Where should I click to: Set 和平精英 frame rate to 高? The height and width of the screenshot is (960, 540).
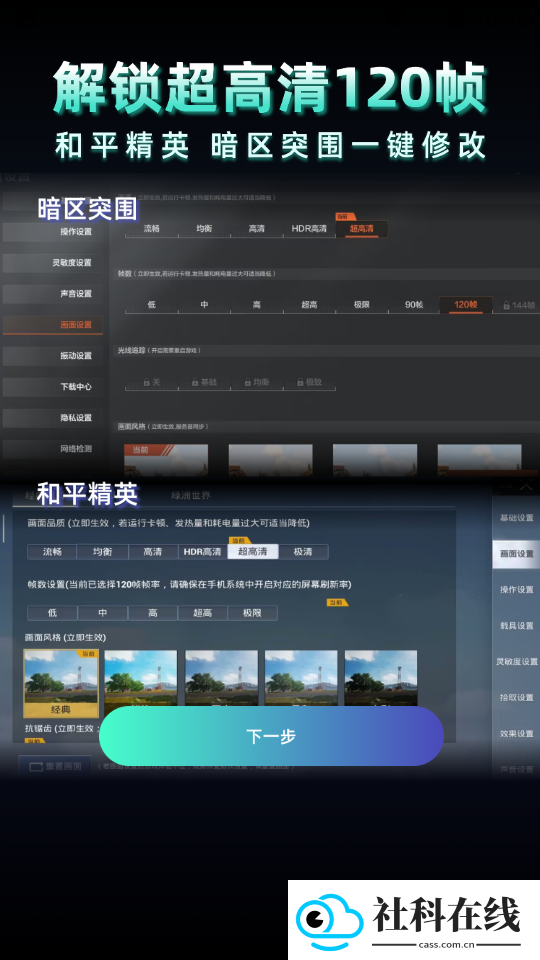tap(152, 613)
